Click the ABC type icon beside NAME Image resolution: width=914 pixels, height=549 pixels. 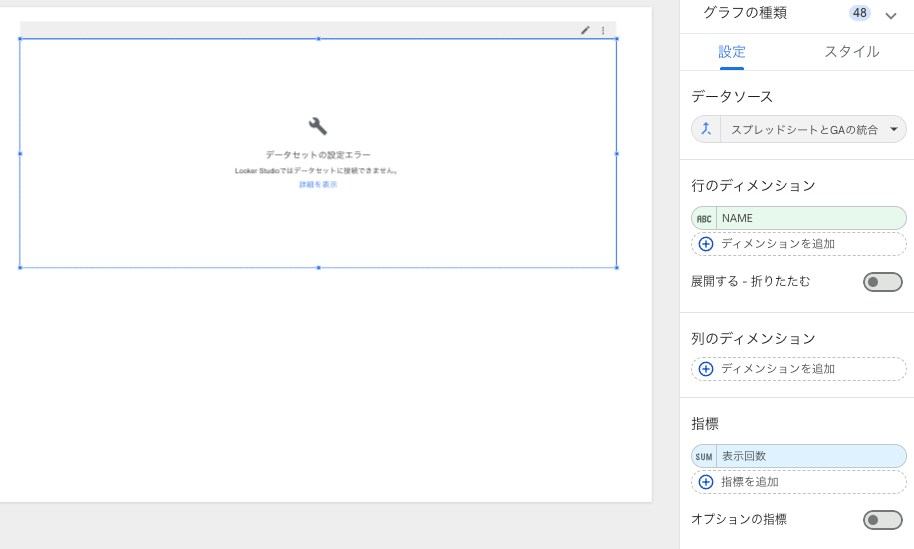pyautogui.click(x=704, y=218)
